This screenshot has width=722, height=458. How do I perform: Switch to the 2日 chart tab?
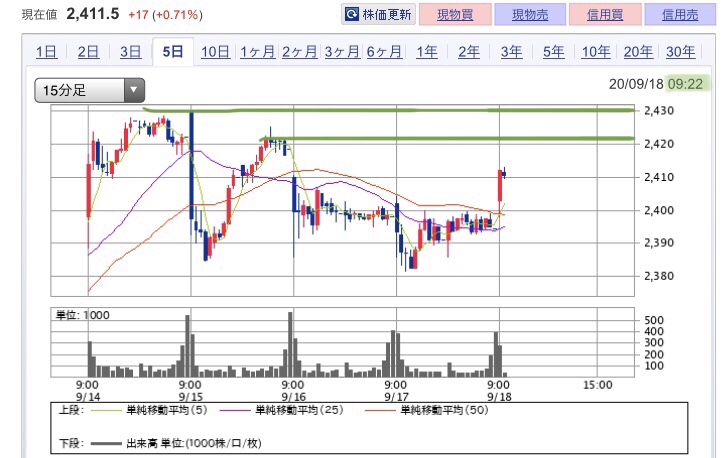(x=88, y=52)
